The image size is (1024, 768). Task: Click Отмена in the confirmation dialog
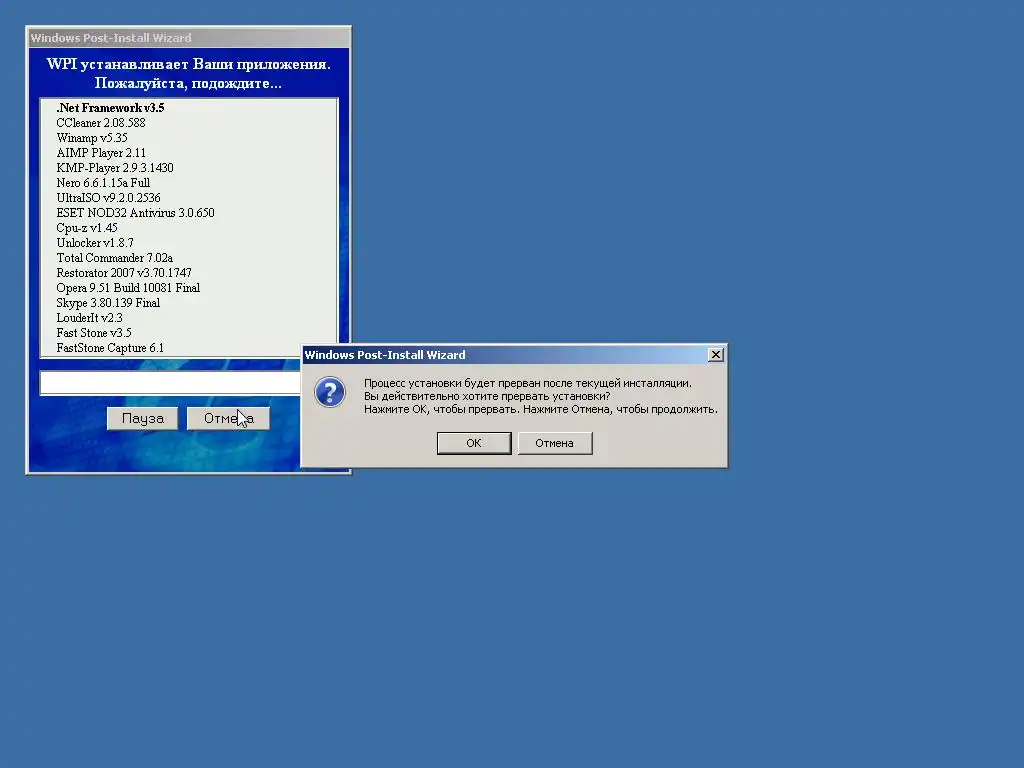click(554, 443)
